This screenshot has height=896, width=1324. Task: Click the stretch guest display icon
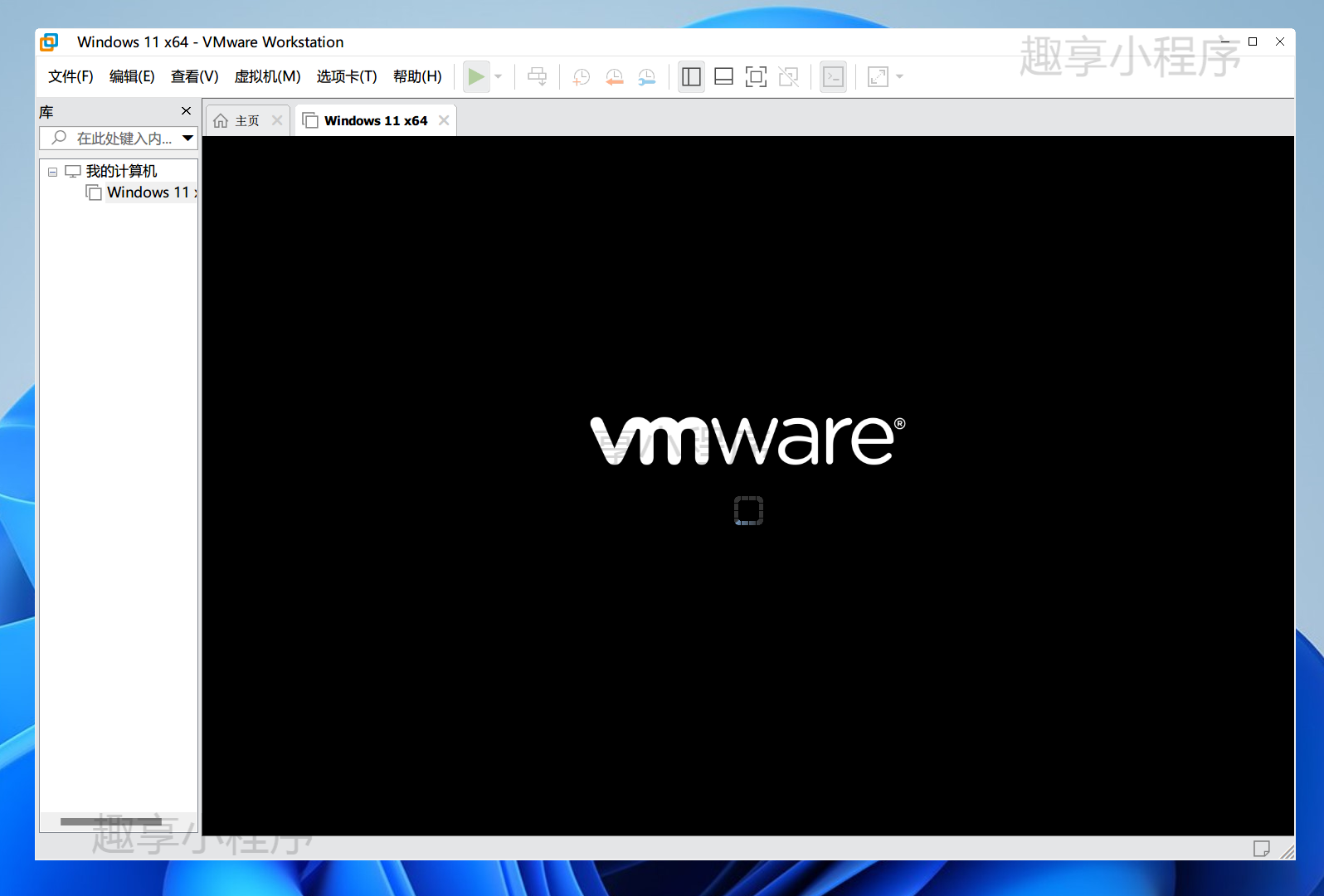878,77
